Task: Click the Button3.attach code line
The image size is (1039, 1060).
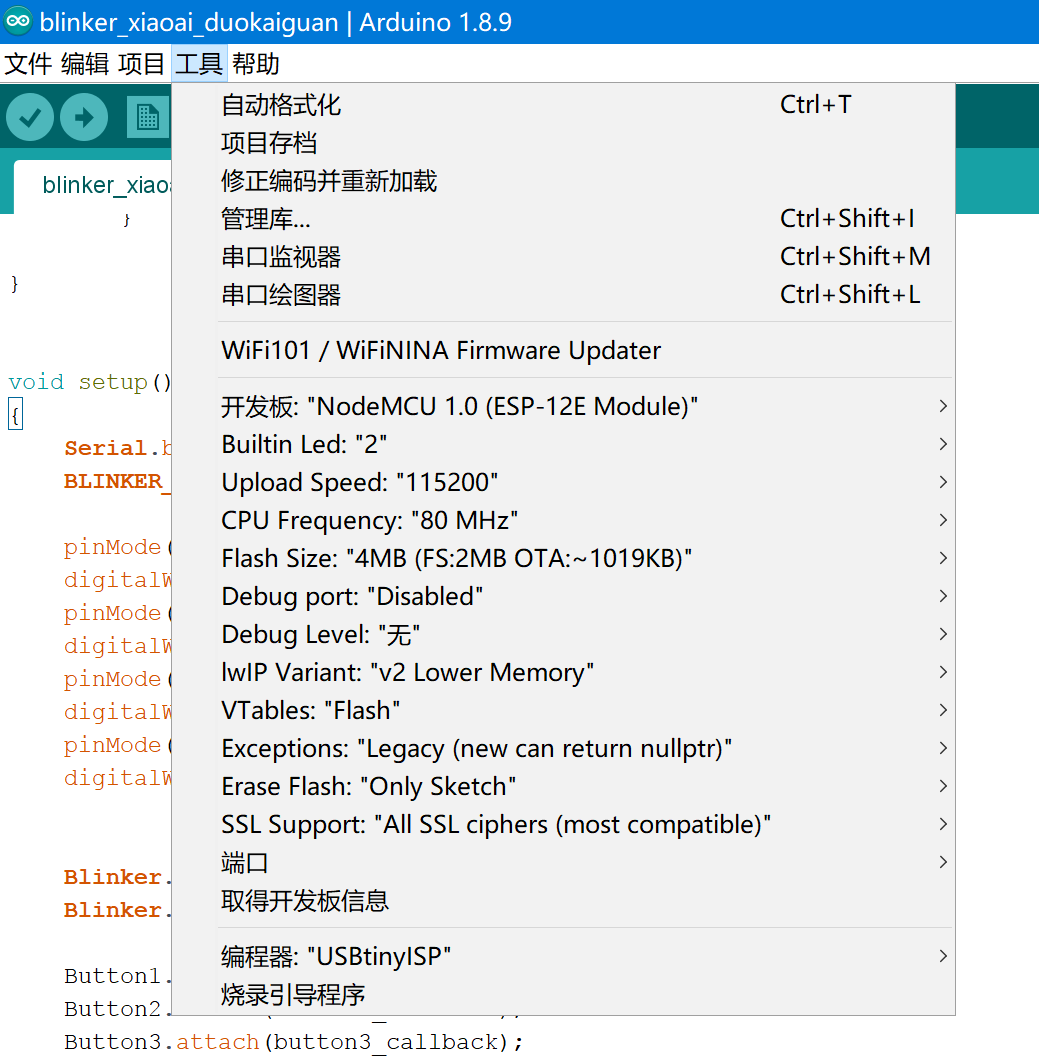Action: point(293,1042)
